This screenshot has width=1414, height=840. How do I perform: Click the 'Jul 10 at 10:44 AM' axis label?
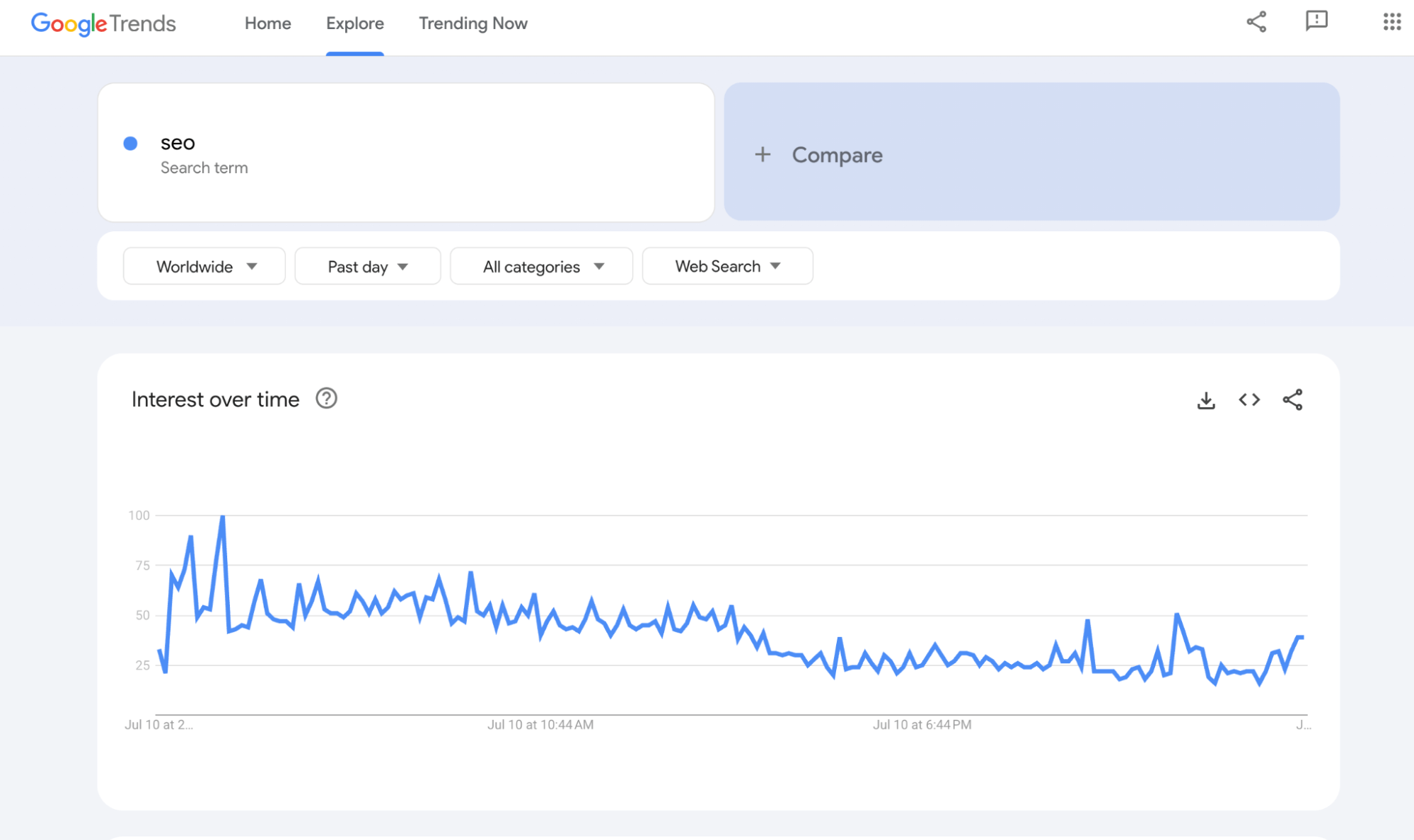click(540, 725)
